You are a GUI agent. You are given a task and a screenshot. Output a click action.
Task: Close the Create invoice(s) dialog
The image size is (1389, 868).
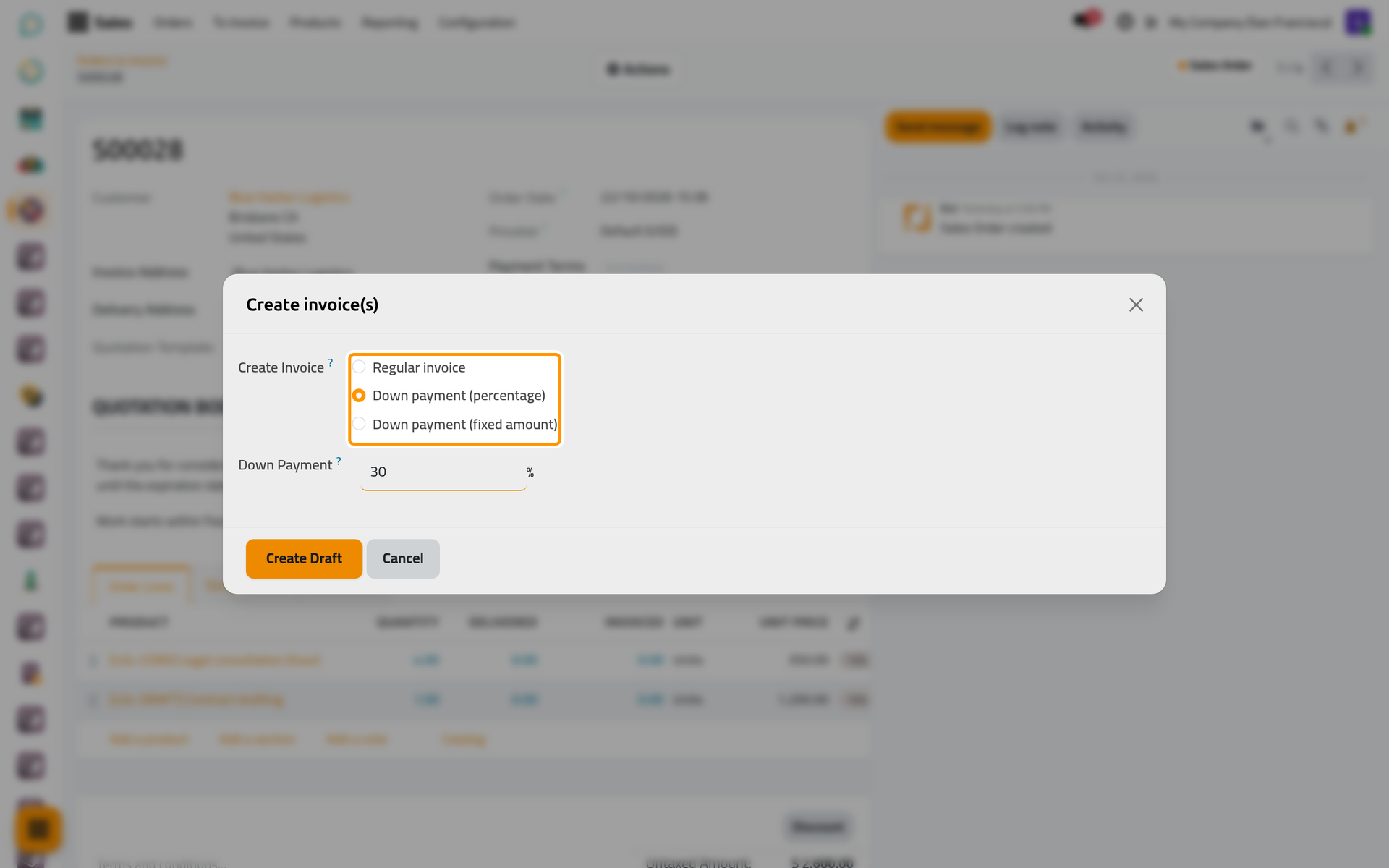click(x=1136, y=305)
